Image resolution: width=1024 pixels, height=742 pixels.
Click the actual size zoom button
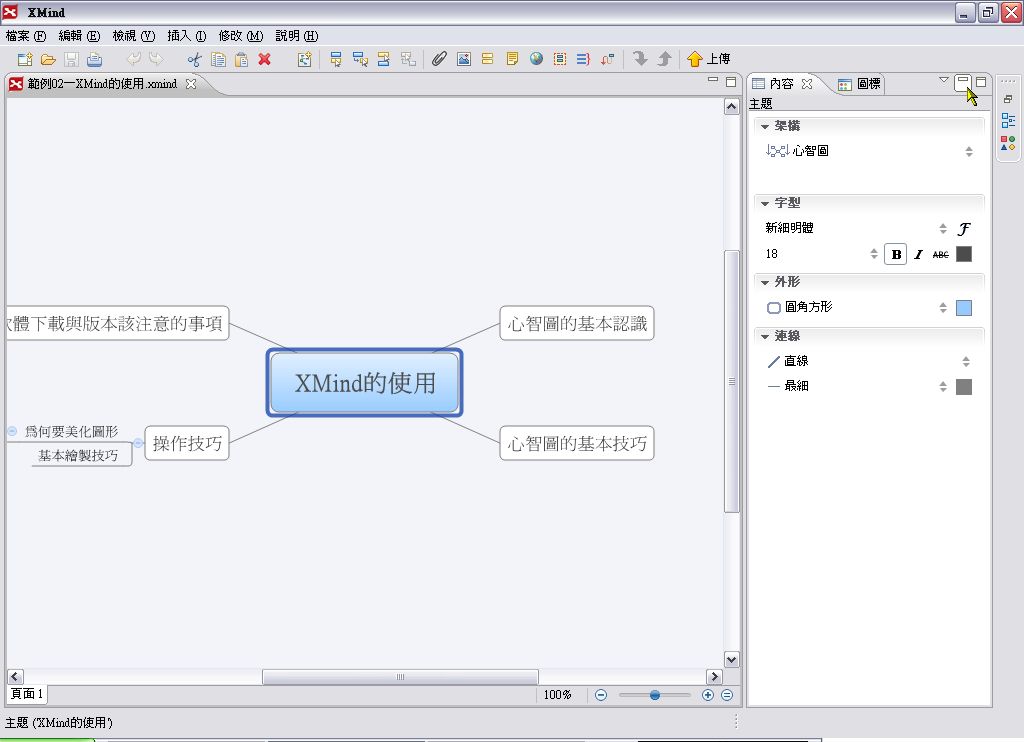point(727,695)
